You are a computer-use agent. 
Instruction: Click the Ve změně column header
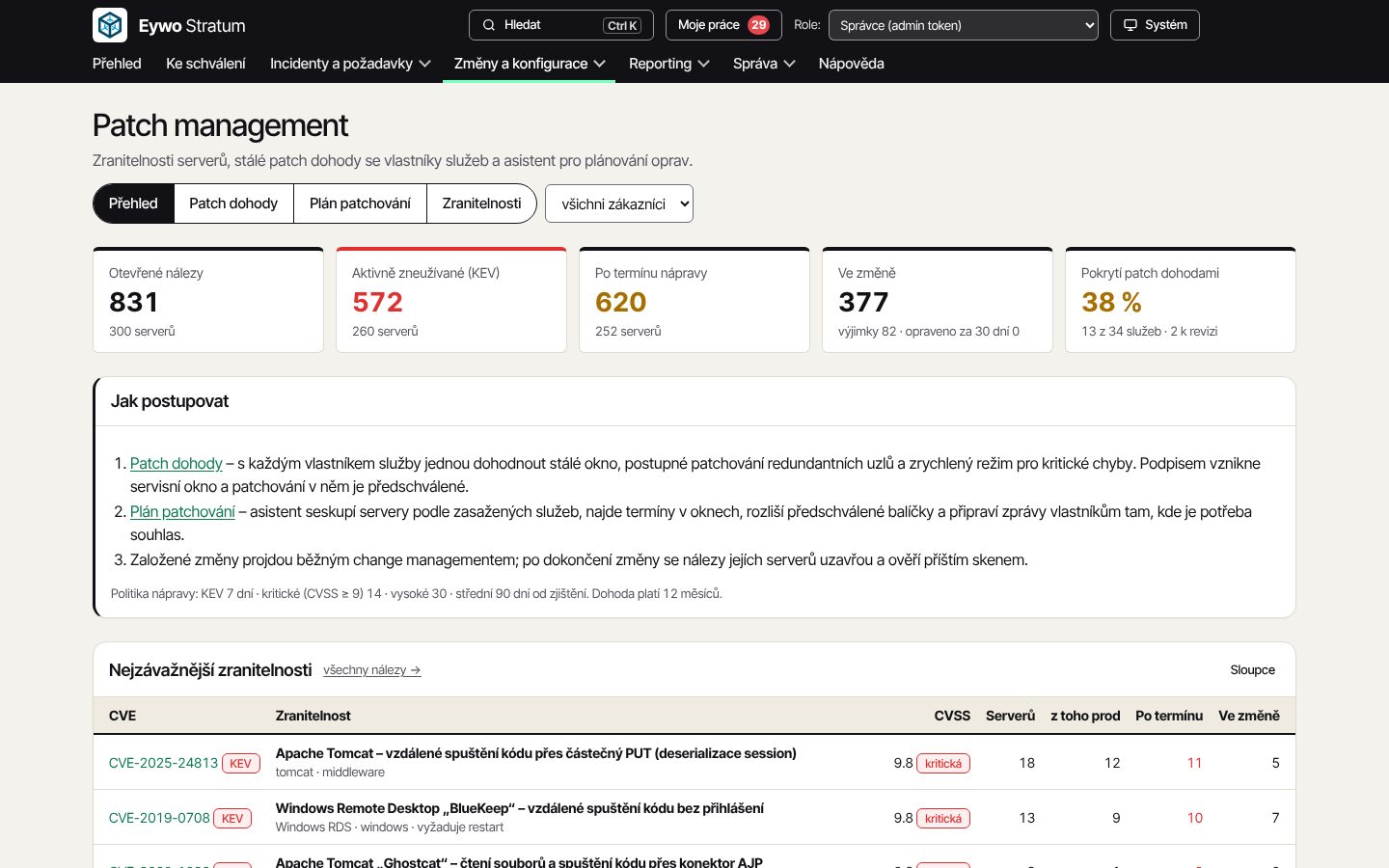click(x=1249, y=716)
